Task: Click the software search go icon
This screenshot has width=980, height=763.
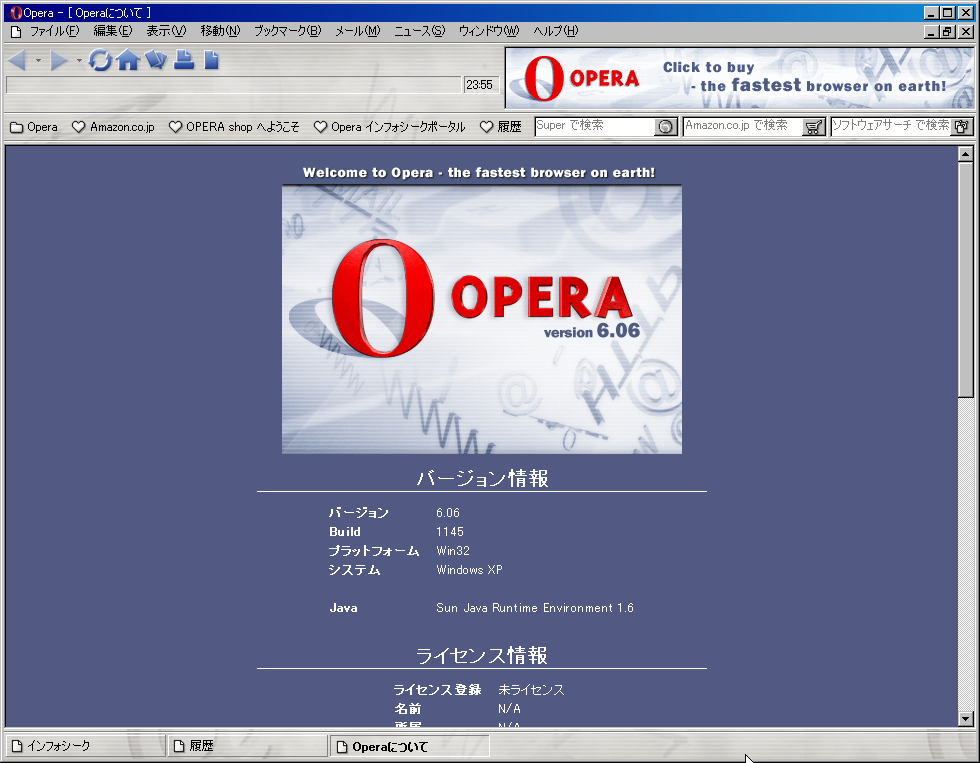Action: coord(962,127)
